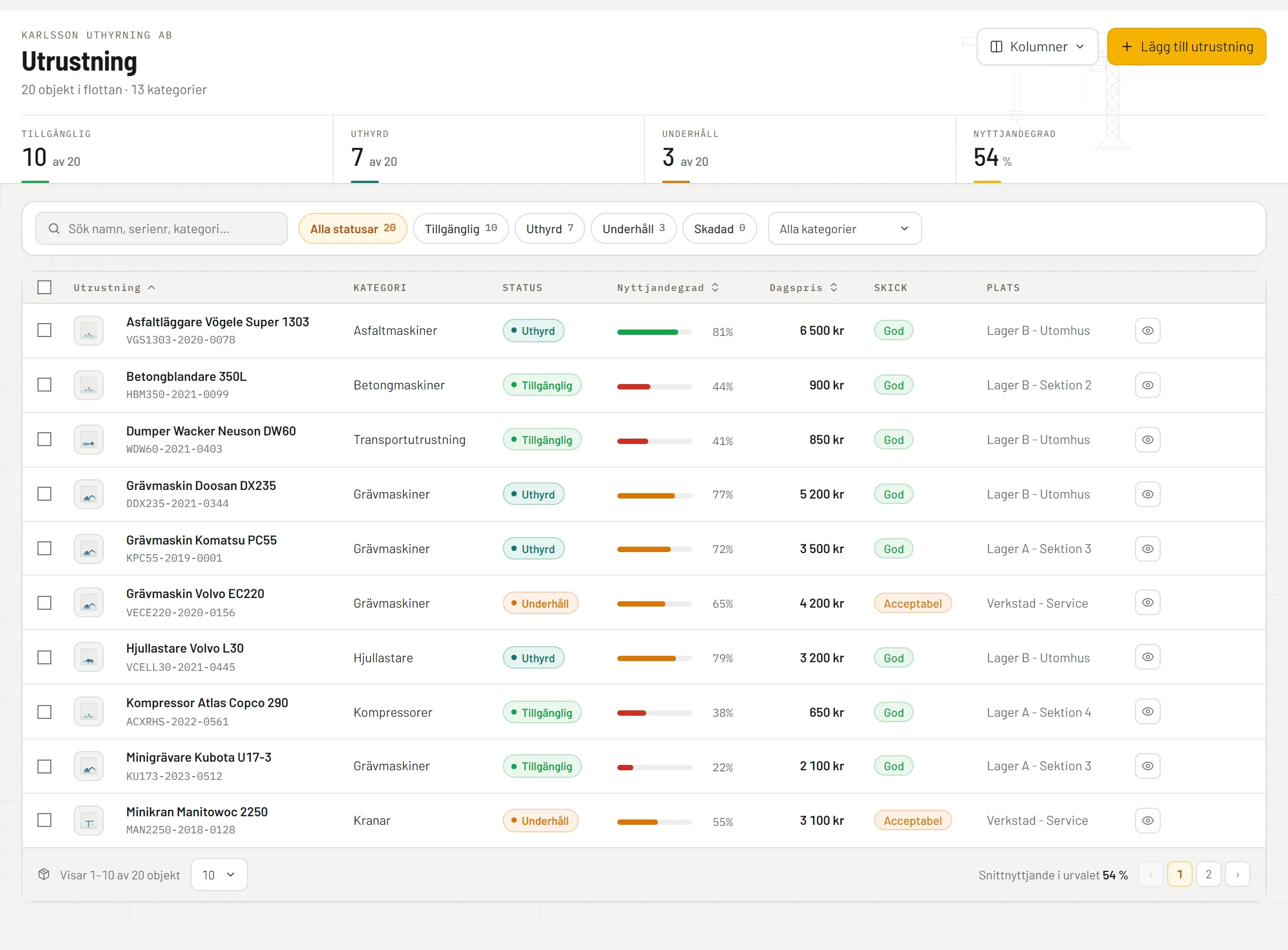
Task: Click Uthyrd status badge on Hjullastare row
Action: (533, 658)
